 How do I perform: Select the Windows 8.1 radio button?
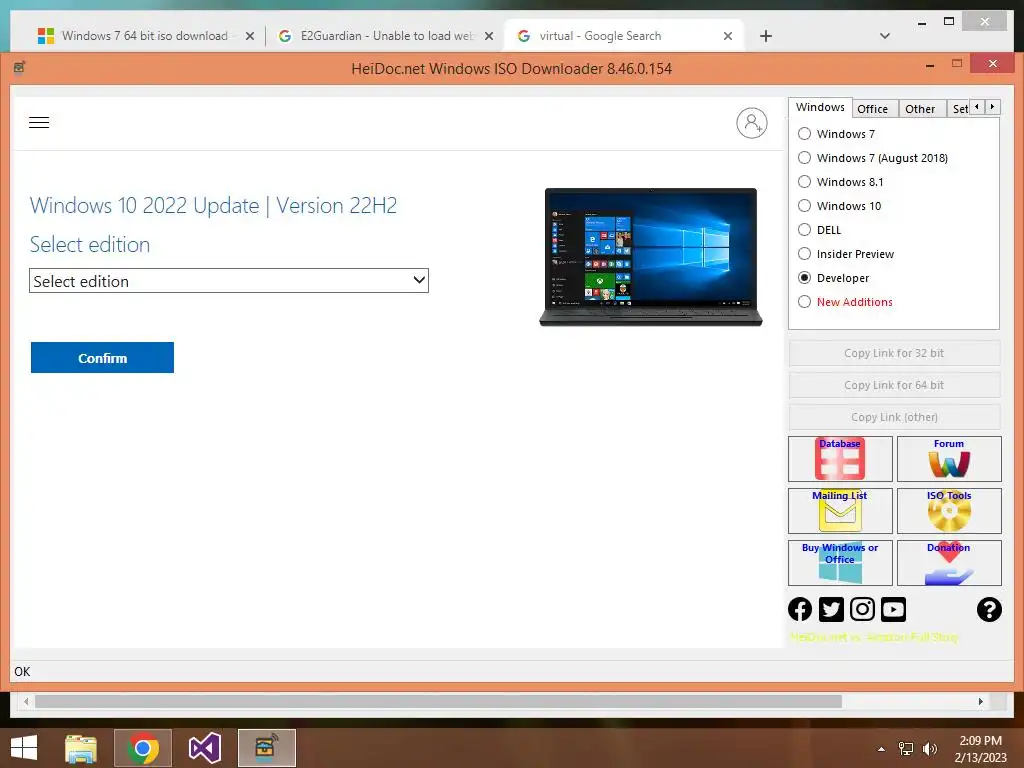805,182
